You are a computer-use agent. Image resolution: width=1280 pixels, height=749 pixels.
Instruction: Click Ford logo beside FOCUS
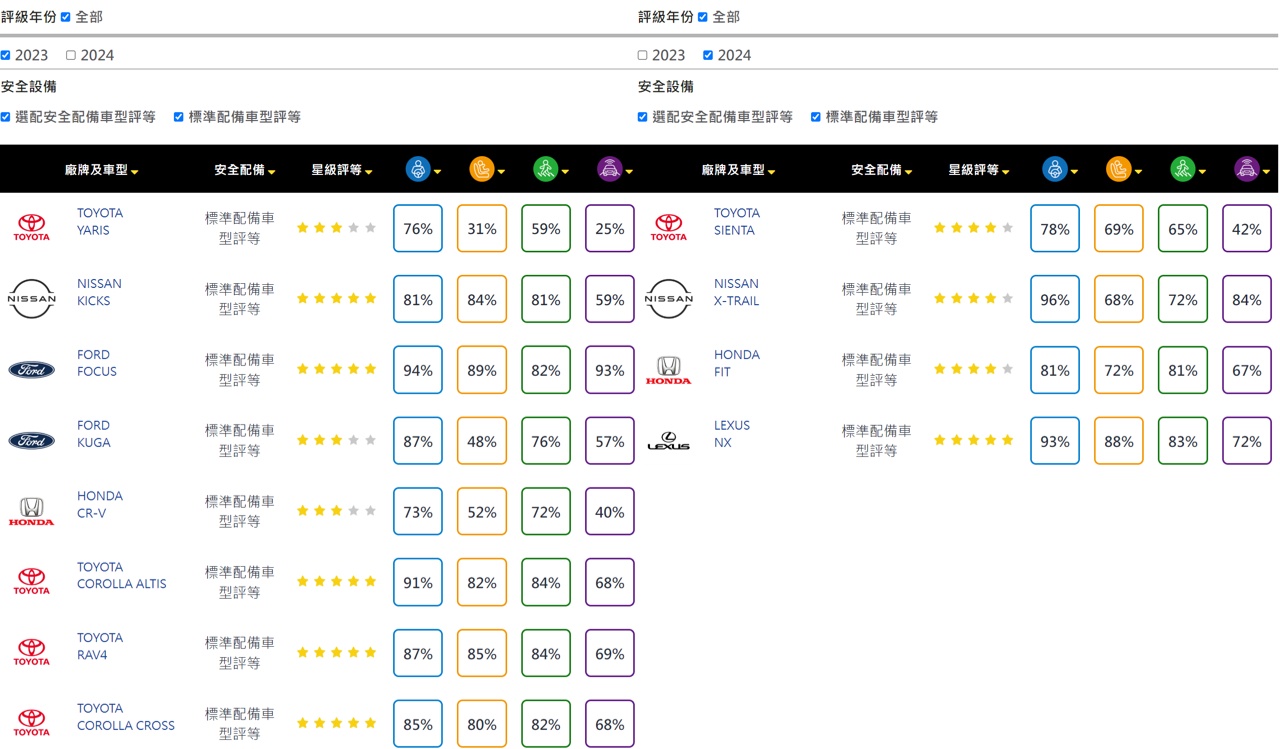31,370
